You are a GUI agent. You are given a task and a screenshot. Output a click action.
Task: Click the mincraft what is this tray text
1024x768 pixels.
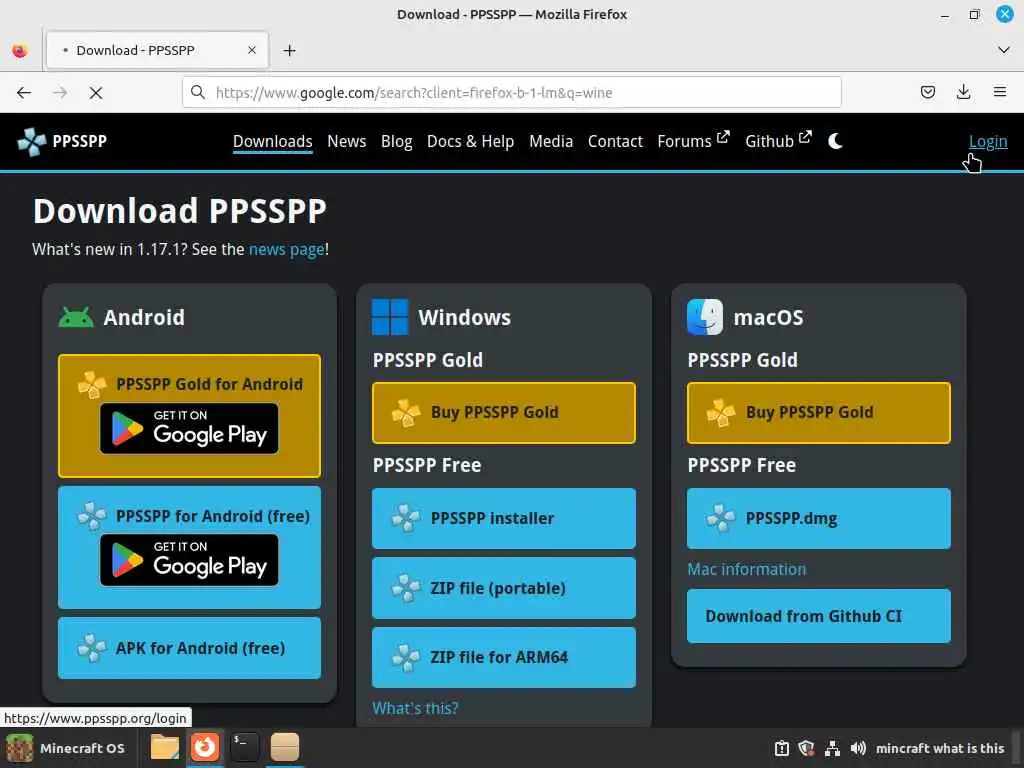[940, 748]
